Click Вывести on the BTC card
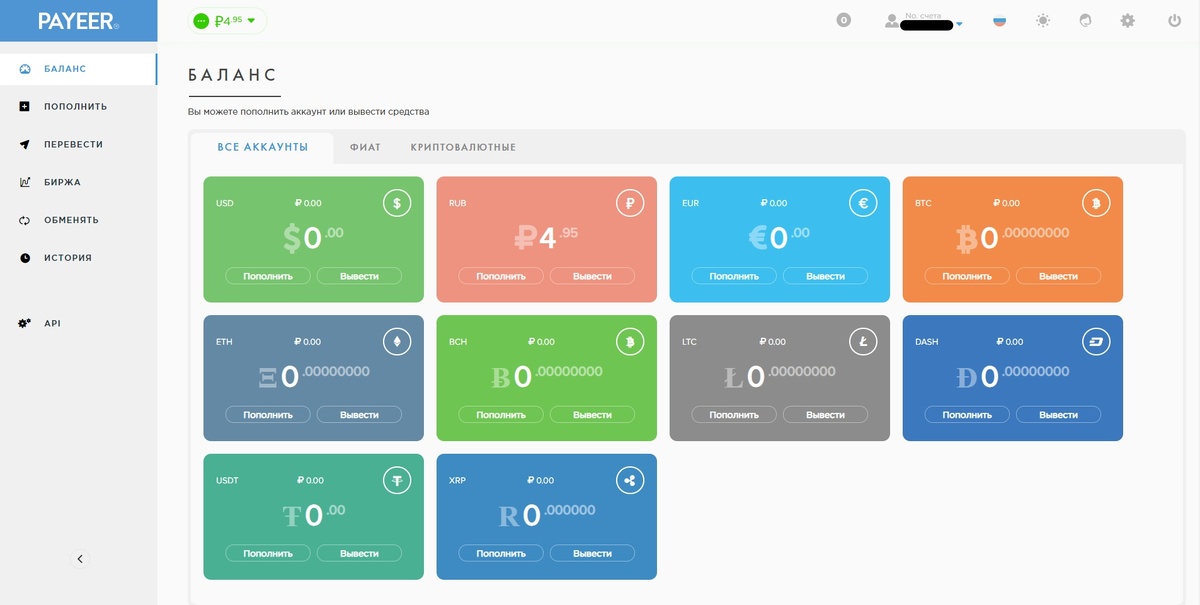Viewport: 1200px width, 605px height. pyautogui.click(x=1058, y=276)
